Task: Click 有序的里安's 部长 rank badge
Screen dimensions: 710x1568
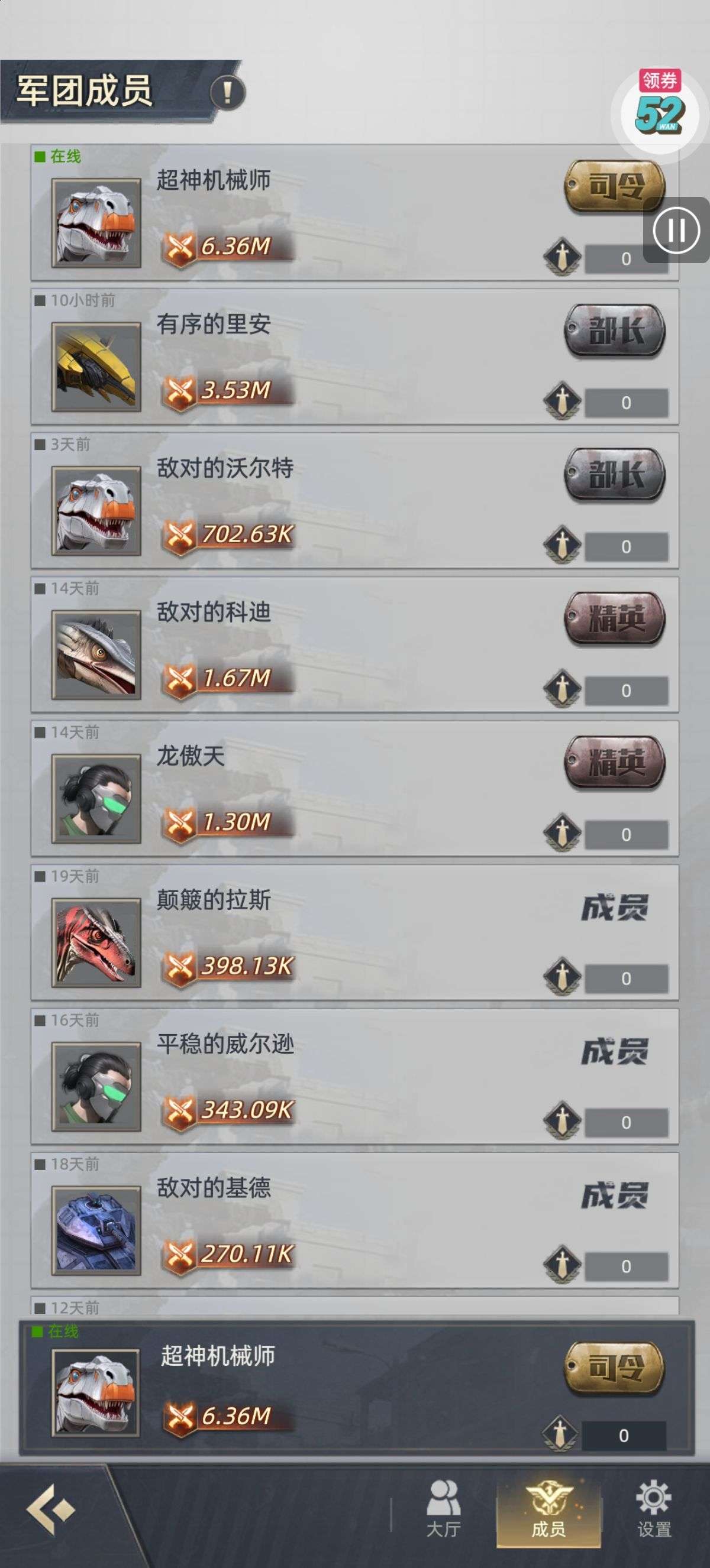Action: (614, 330)
